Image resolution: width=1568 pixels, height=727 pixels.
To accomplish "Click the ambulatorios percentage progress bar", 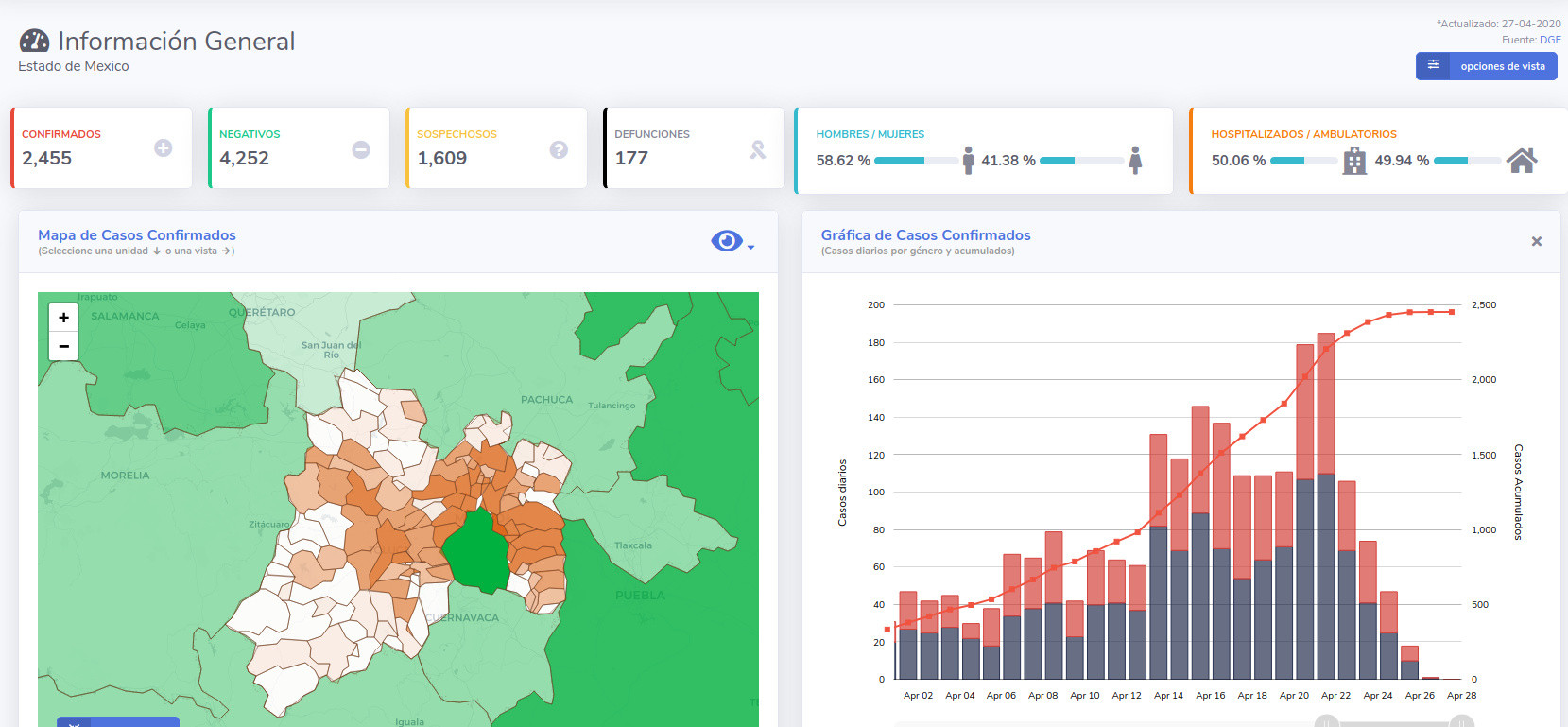I will tap(1468, 161).
